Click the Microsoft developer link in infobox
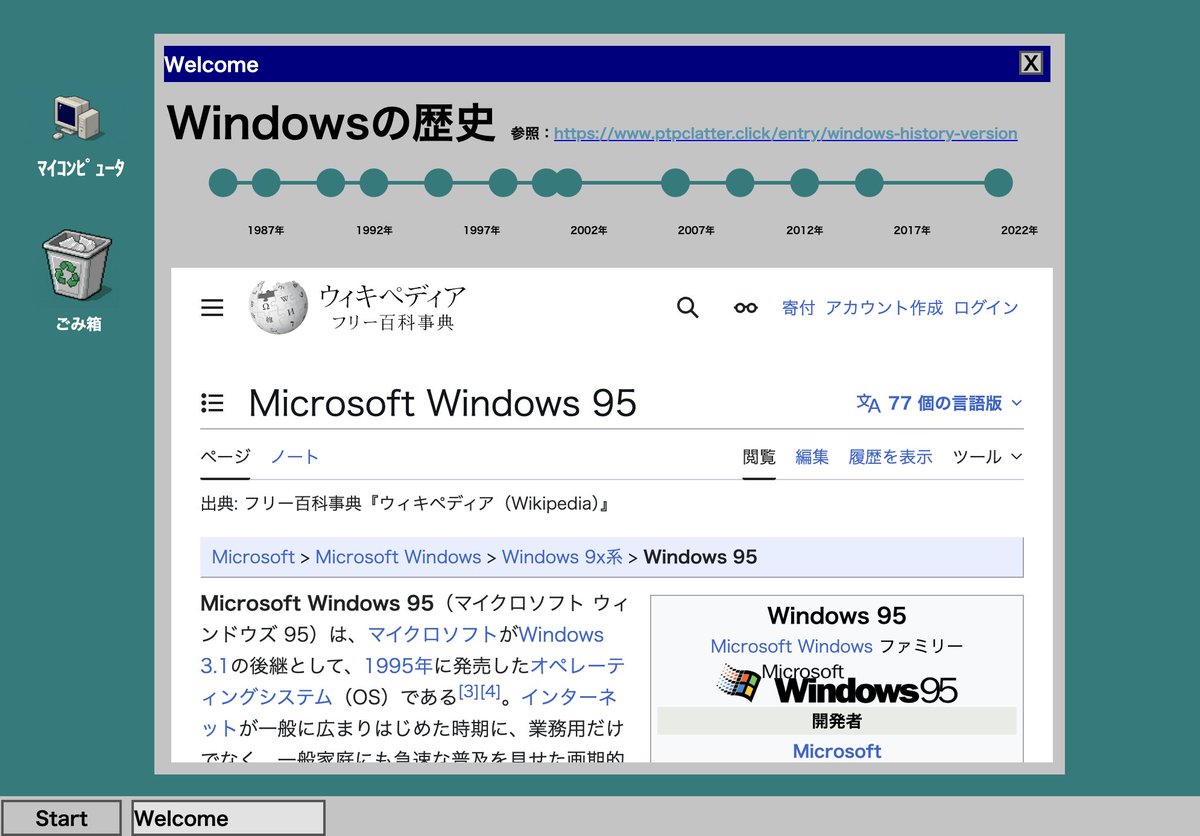1200x836 pixels. click(x=837, y=751)
